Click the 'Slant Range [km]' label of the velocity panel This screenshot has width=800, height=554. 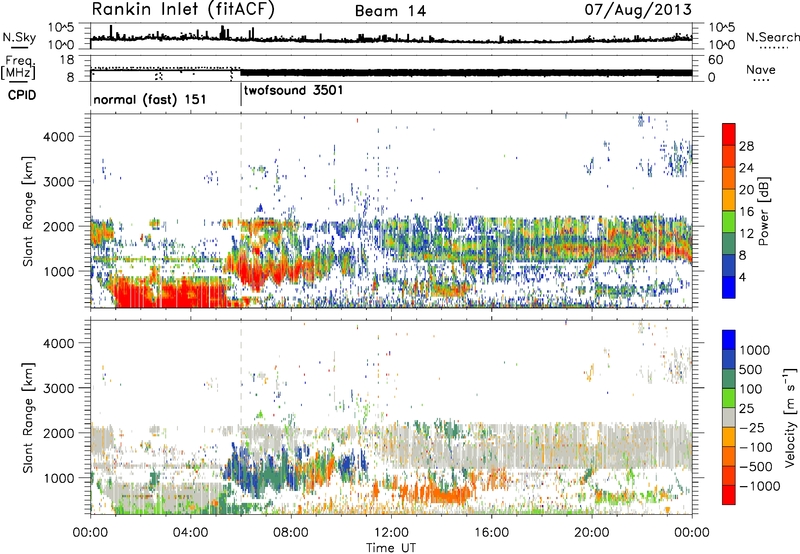28,417
